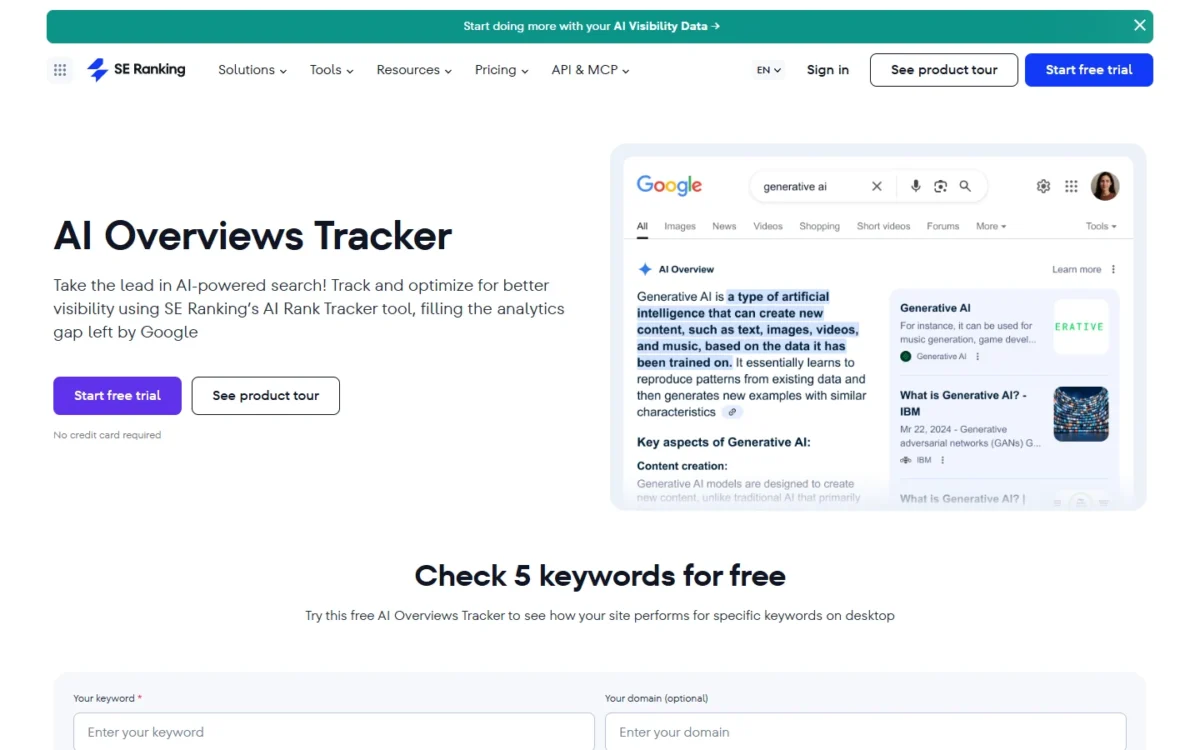1200x750 pixels.
Task: Click the 'Check 5 keywords for free' heading
Action: tap(600, 576)
